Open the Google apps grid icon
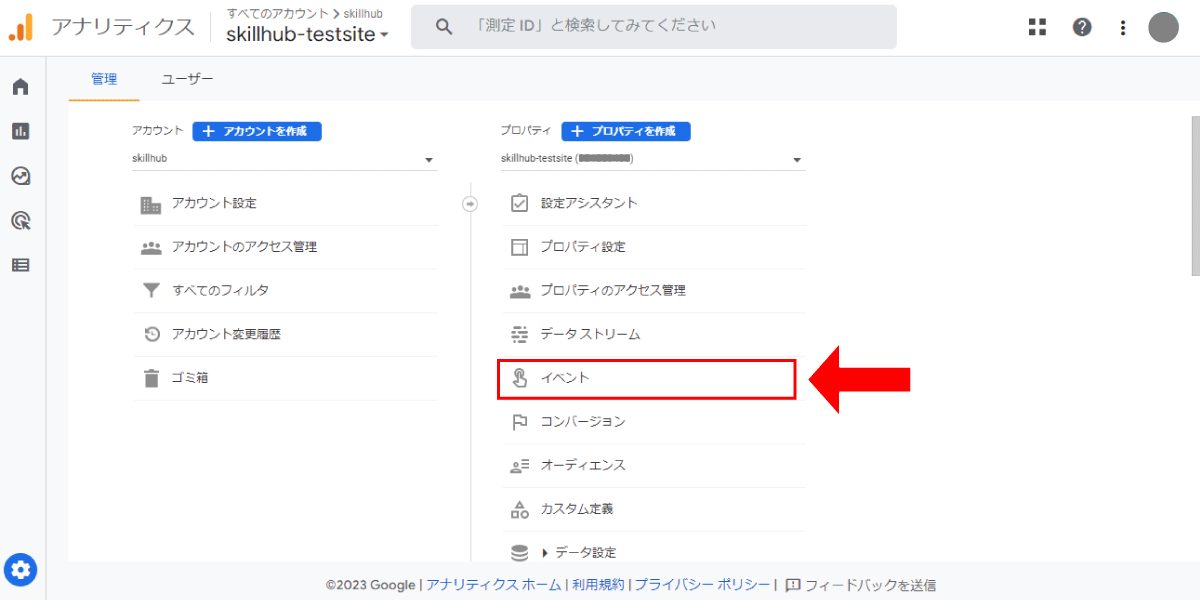Screen dimensions: 1200x600 [x=1037, y=27]
